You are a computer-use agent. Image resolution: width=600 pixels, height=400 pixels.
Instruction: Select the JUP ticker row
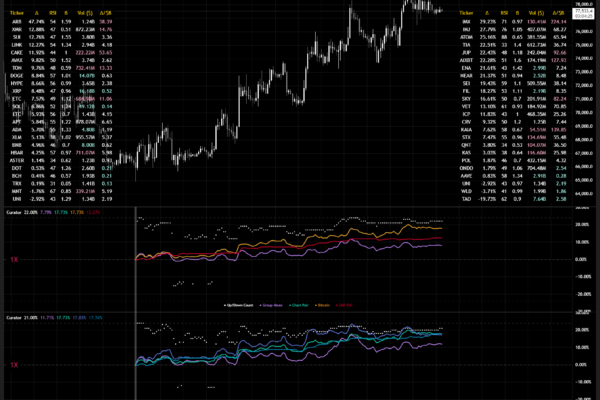coord(513,52)
